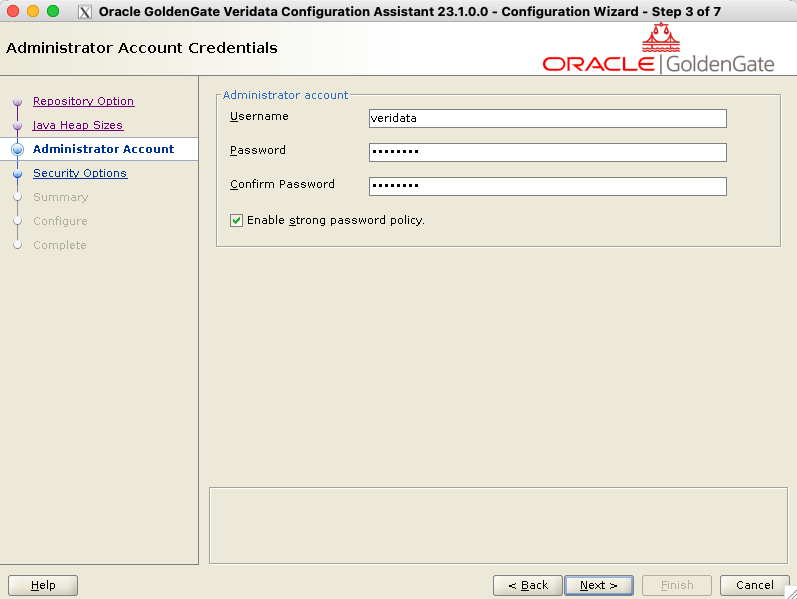Viewport: 797px width, 599px height.
Task: Click the Administrator account group label
Action: [285, 95]
